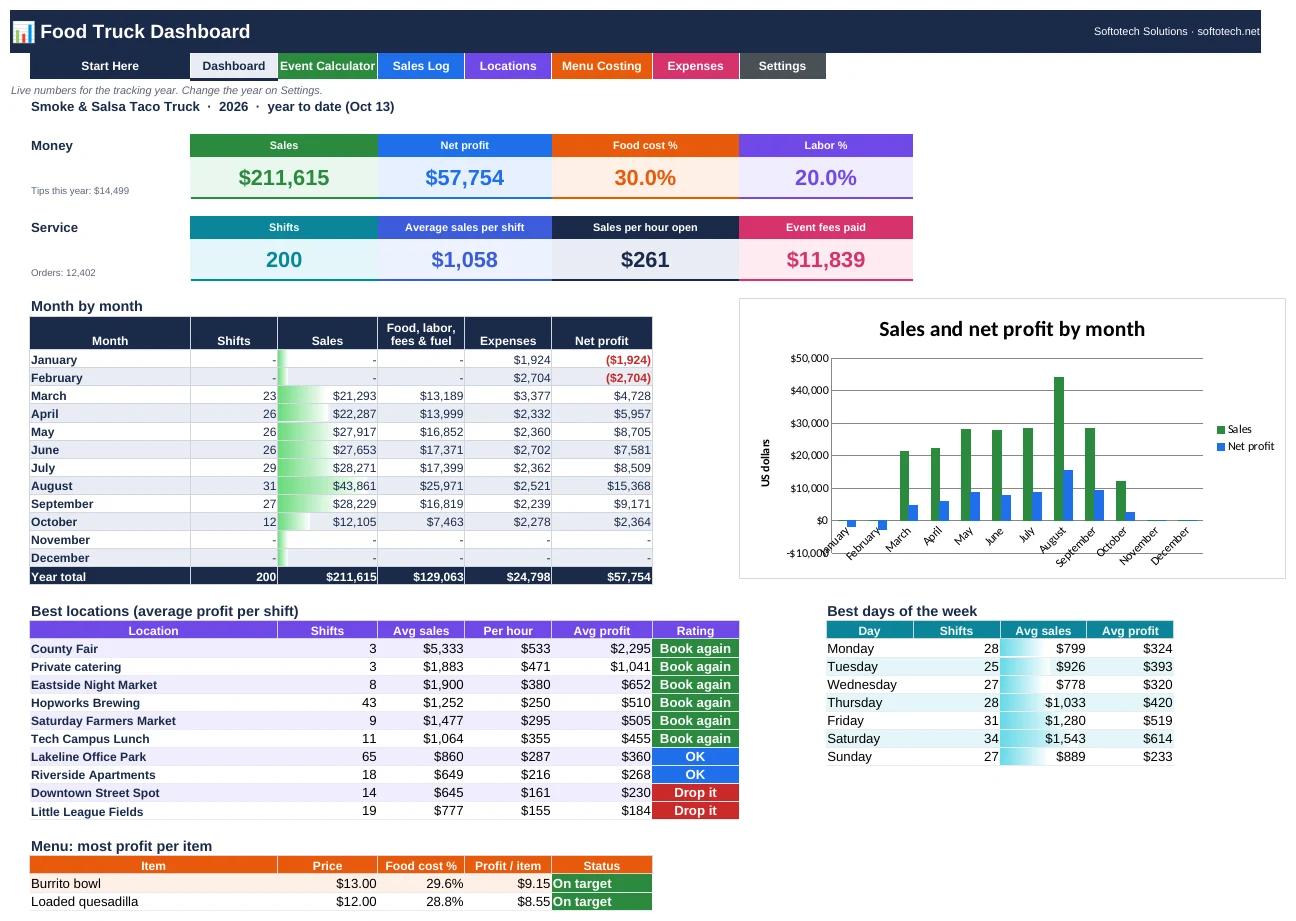Select the Hopworks Brewing location cell
The image size is (1296, 921).
click(x=154, y=703)
